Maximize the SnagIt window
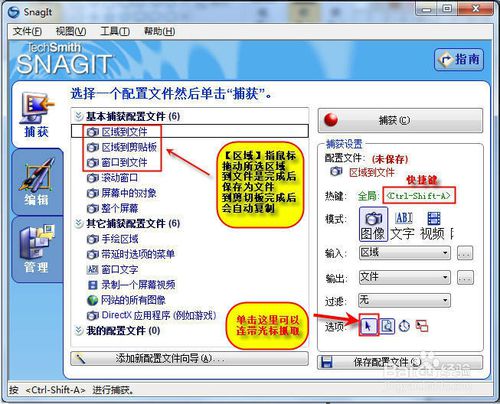The image size is (500, 404). pos(448,9)
